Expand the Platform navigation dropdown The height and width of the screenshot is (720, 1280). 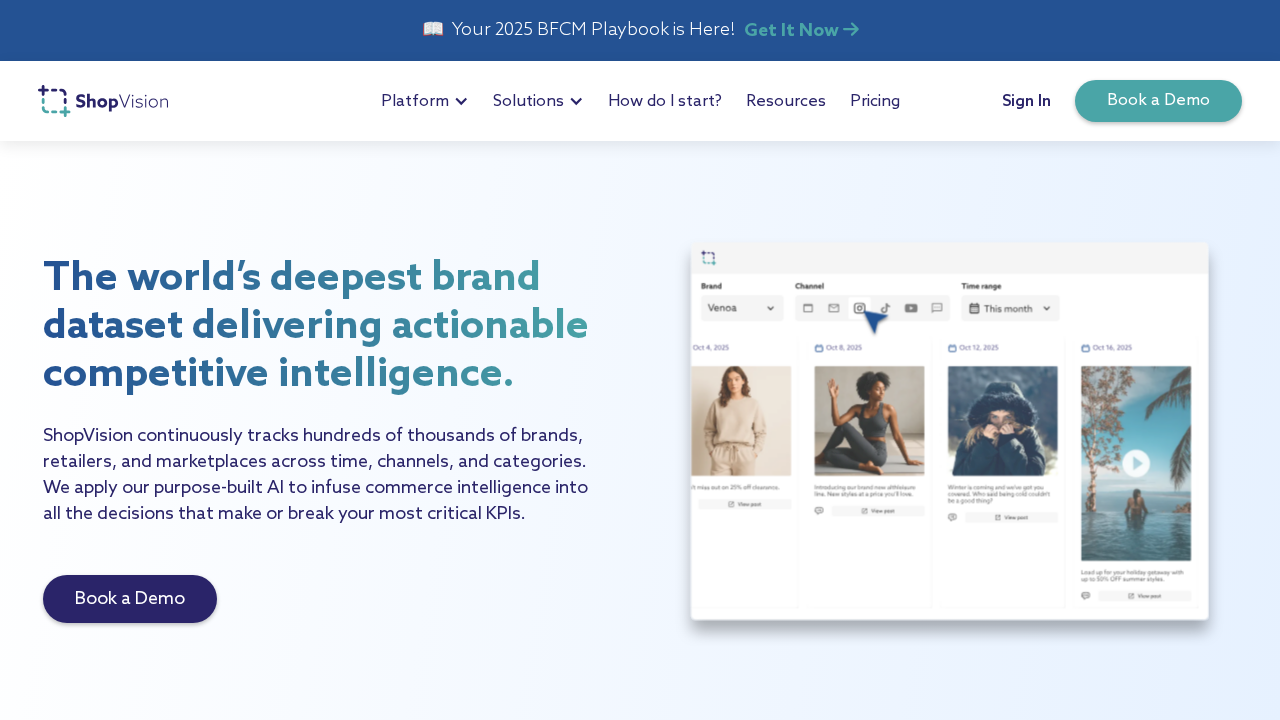tap(424, 99)
